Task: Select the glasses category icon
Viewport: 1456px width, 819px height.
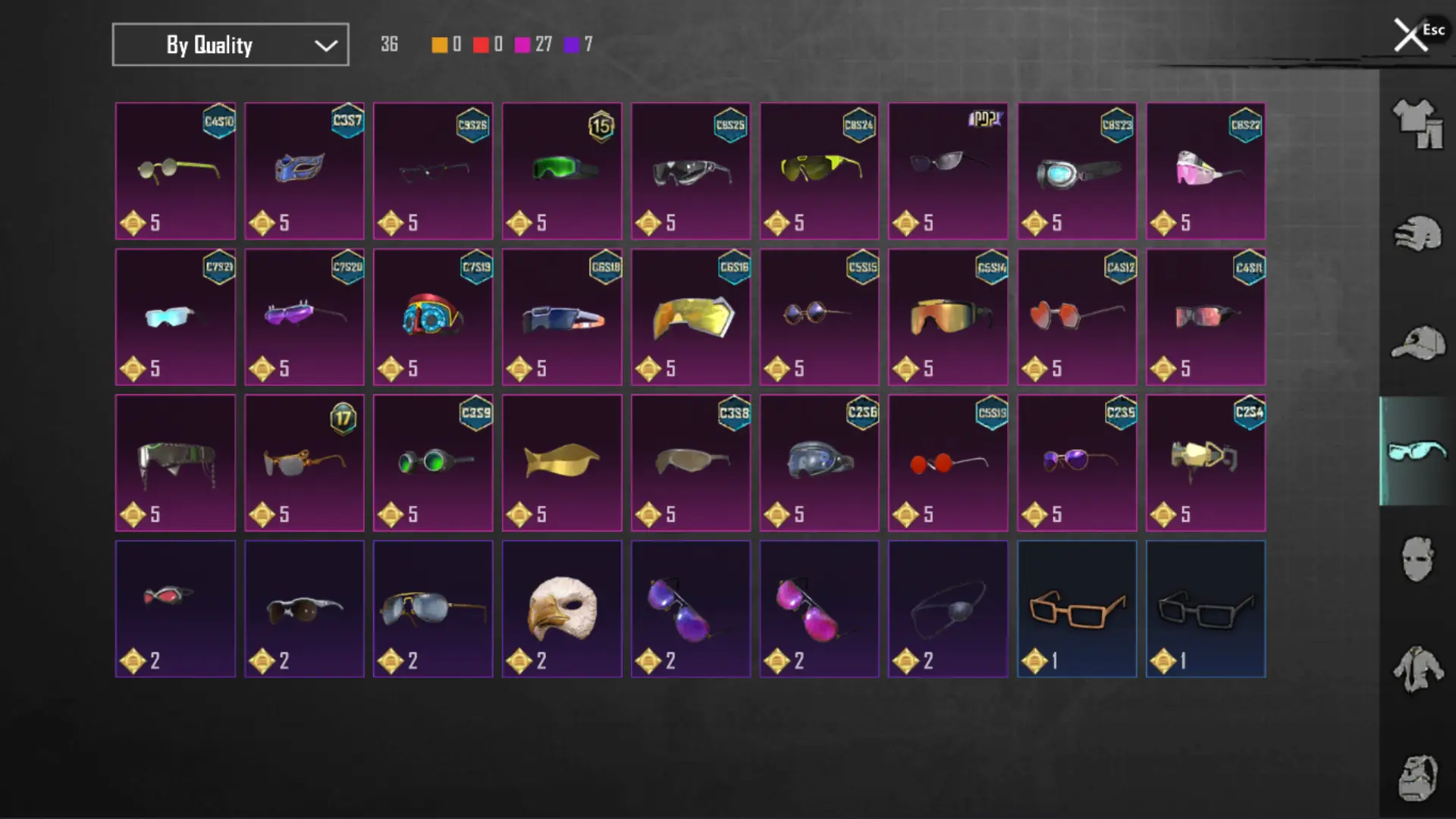Action: pyautogui.click(x=1417, y=451)
